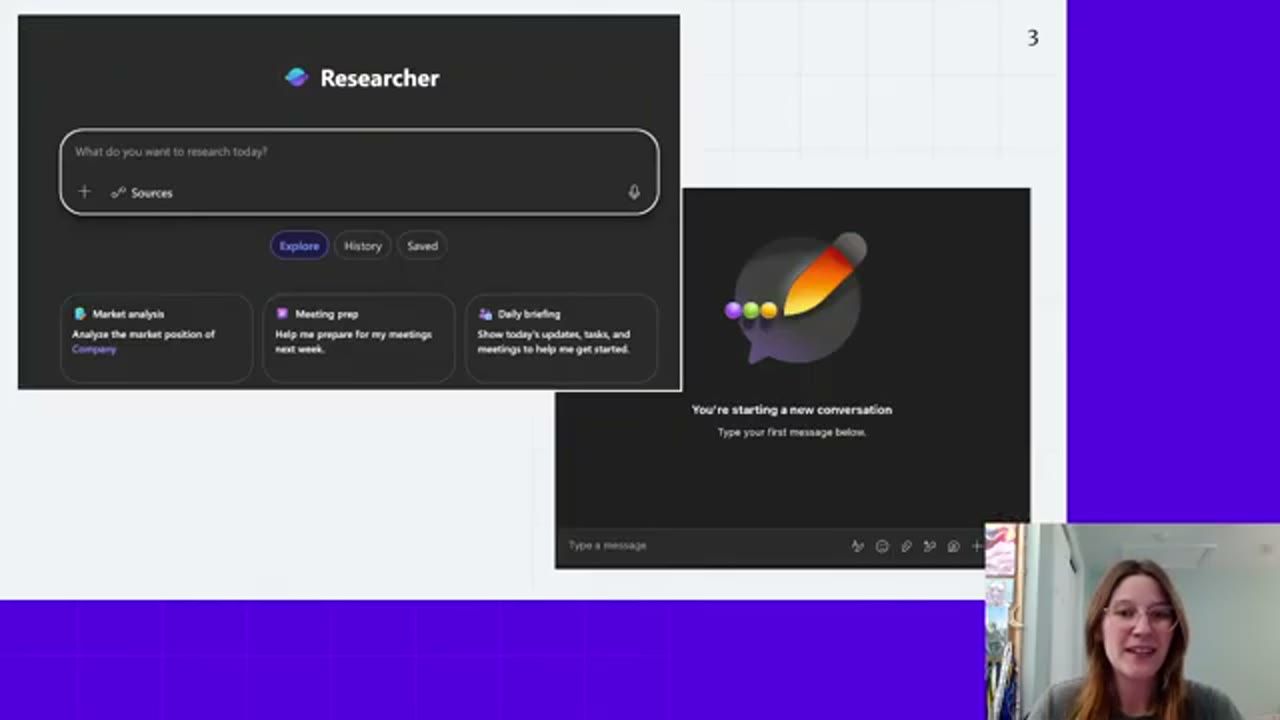Click the presenter webcam thumbnail

[x=1132, y=622]
